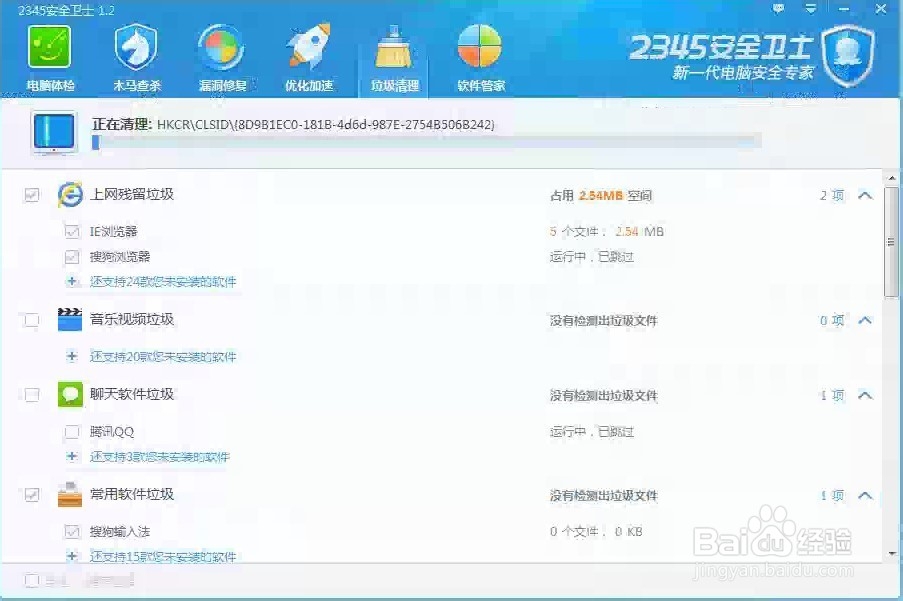
Task: Open the 木马查杀 trojan scan icon
Action: 136,47
